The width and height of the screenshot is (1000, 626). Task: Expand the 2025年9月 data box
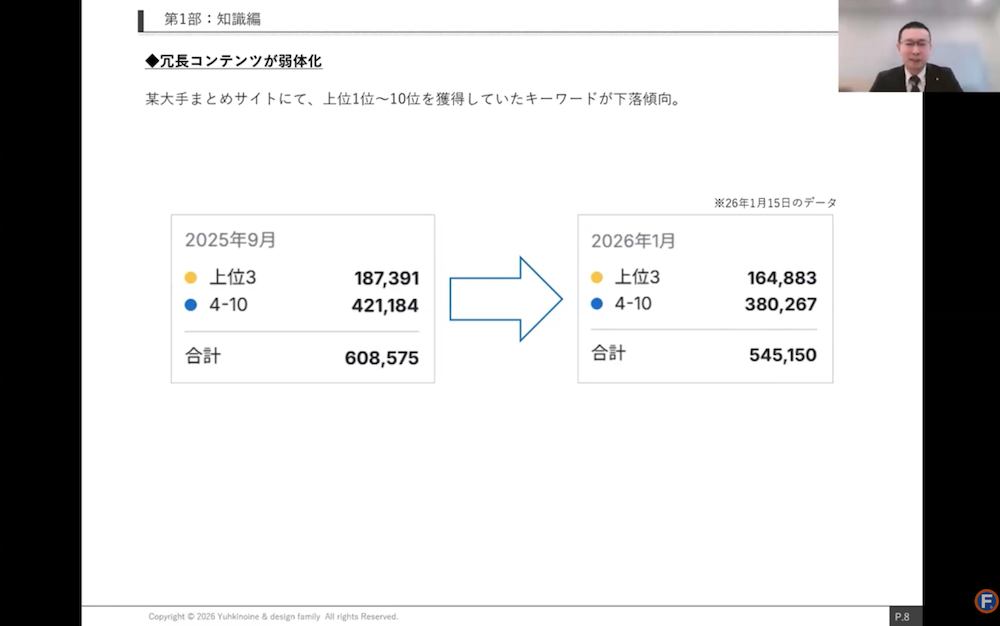(303, 297)
